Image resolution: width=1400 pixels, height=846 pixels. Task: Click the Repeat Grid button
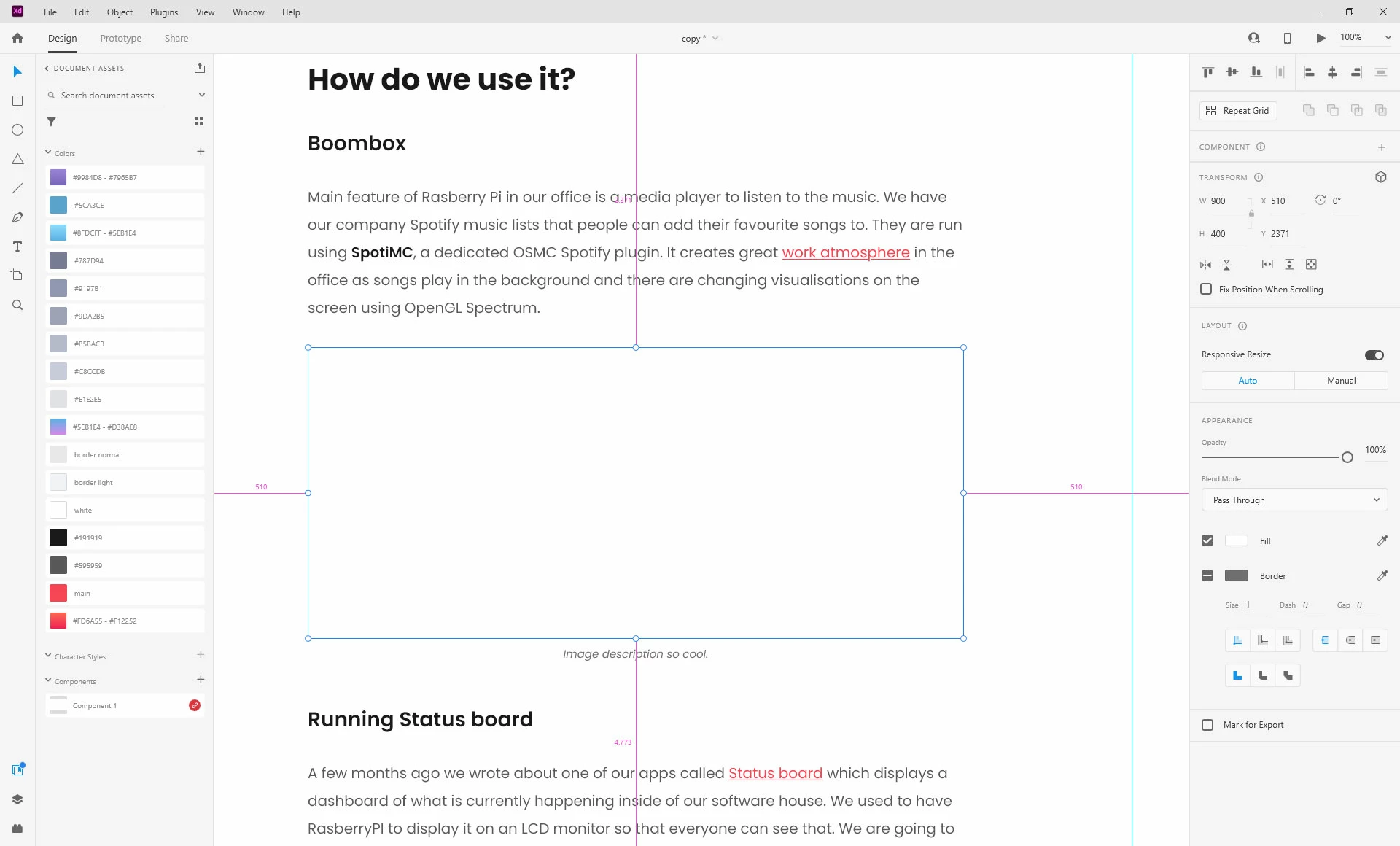click(x=1238, y=111)
